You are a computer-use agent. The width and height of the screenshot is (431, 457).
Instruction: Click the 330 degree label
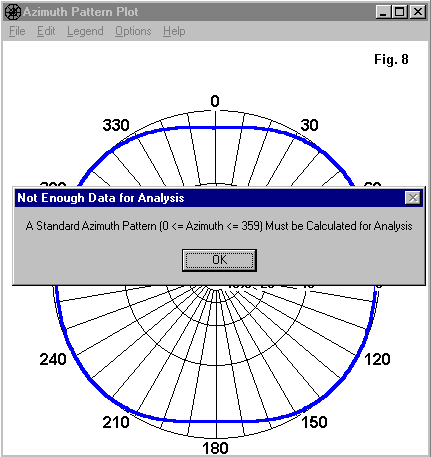(x=116, y=125)
